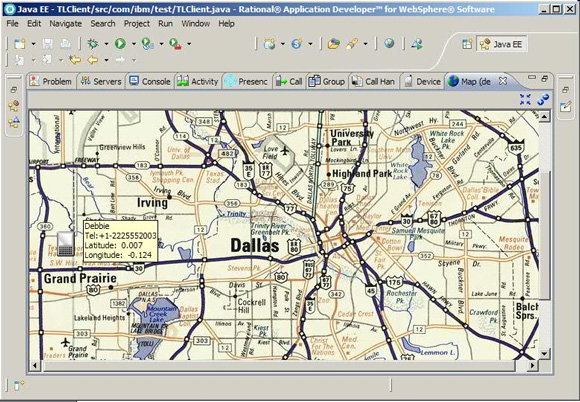This screenshot has width=580, height=402.
Task: Click the map scroll down arrow
Action: (544, 354)
